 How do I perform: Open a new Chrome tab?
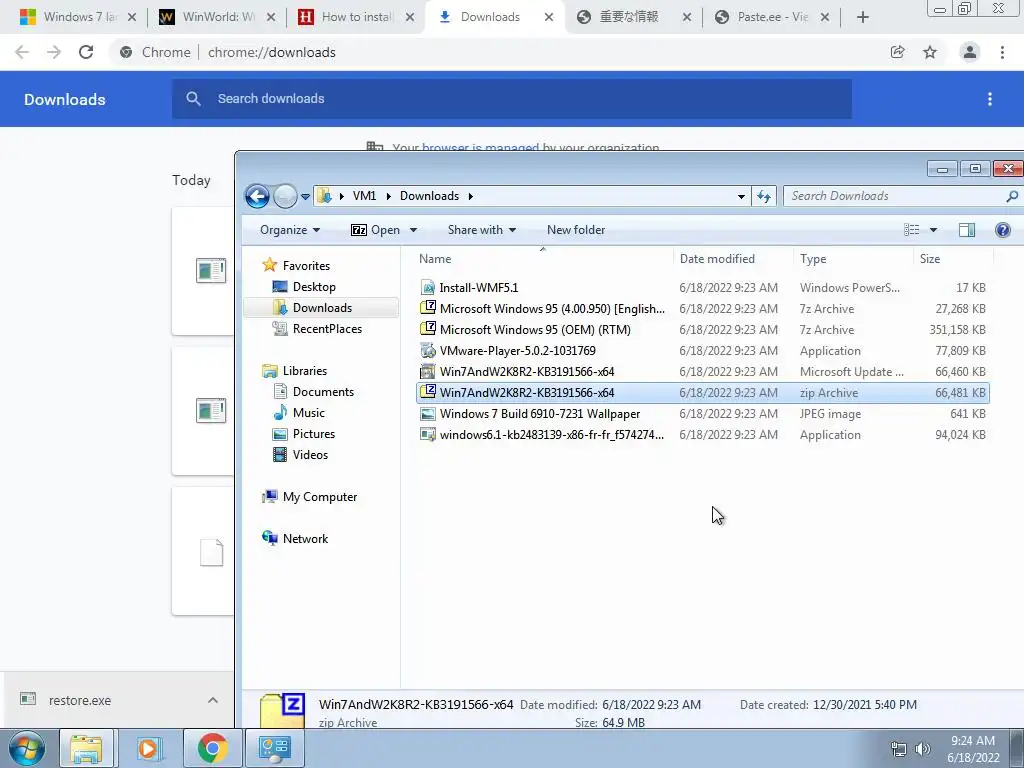tap(863, 17)
